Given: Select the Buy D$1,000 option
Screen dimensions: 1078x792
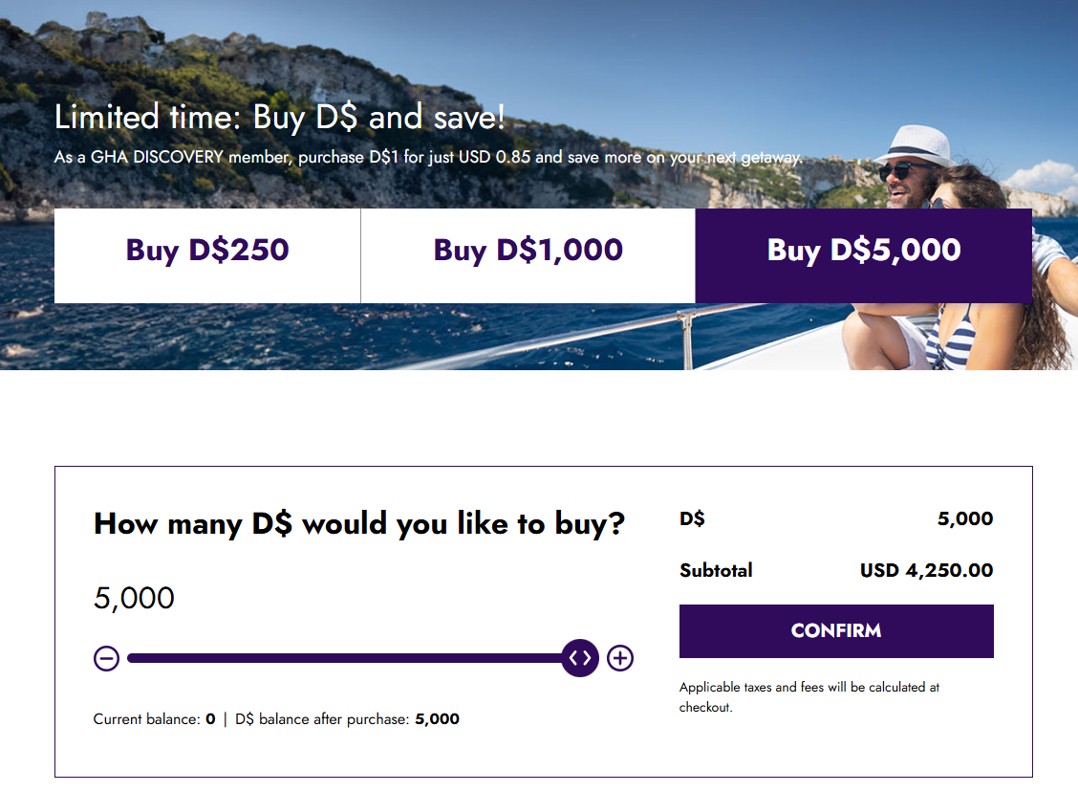Looking at the screenshot, I should click(528, 250).
